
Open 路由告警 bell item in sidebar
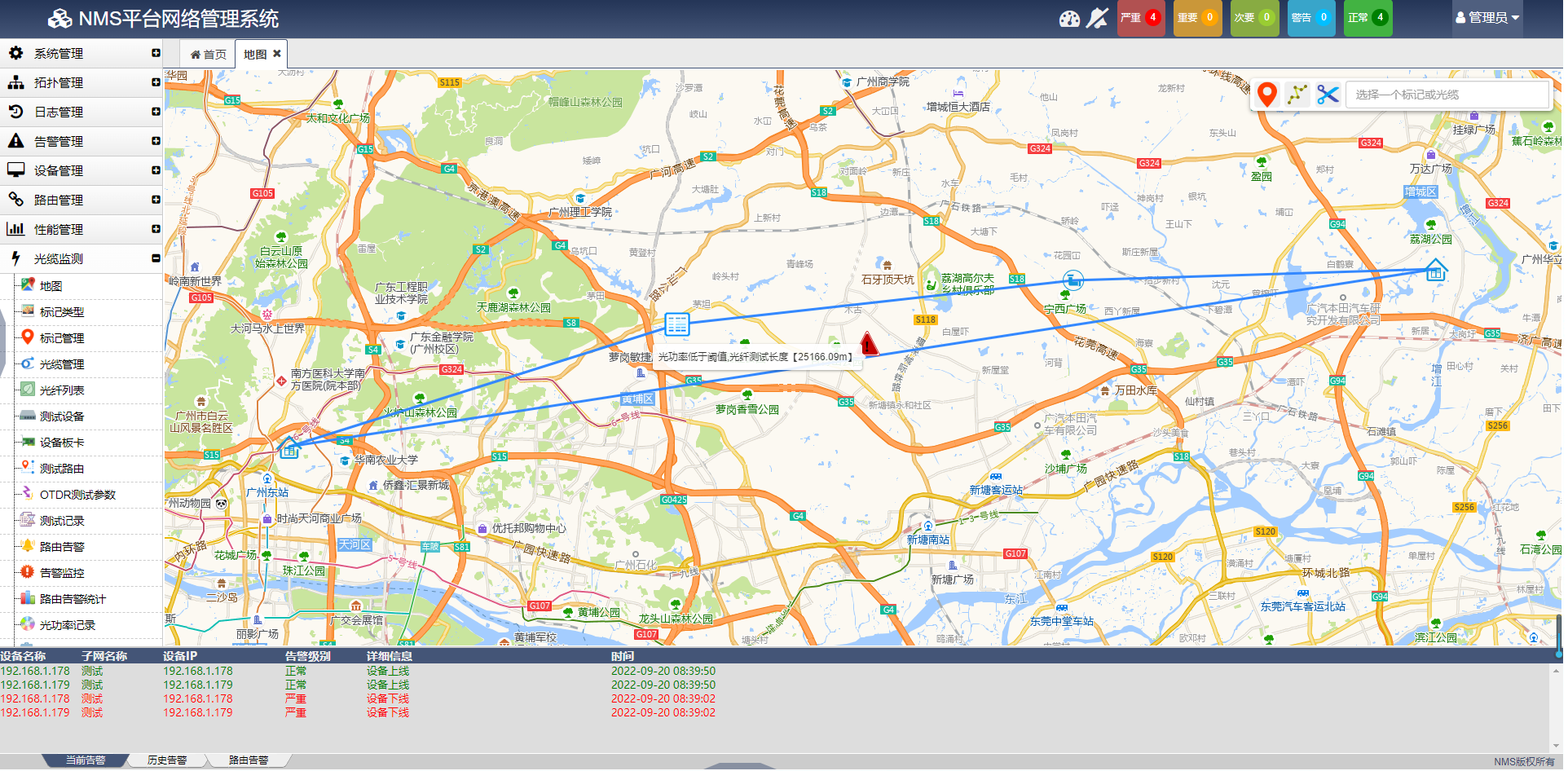click(x=62, y=547)
